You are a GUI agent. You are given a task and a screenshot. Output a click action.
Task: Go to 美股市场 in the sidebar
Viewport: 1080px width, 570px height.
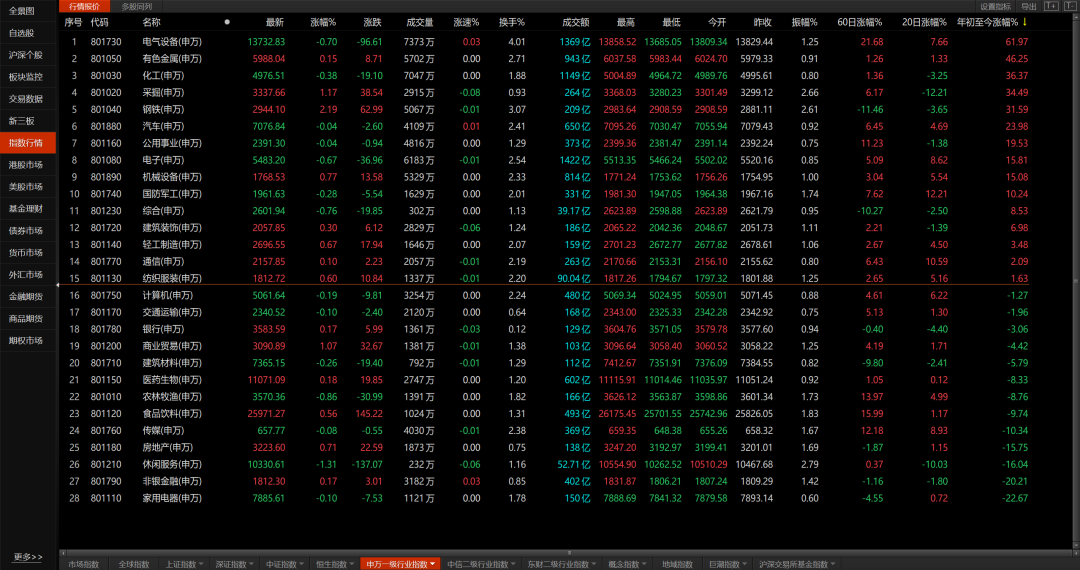(x=28, y=187)
